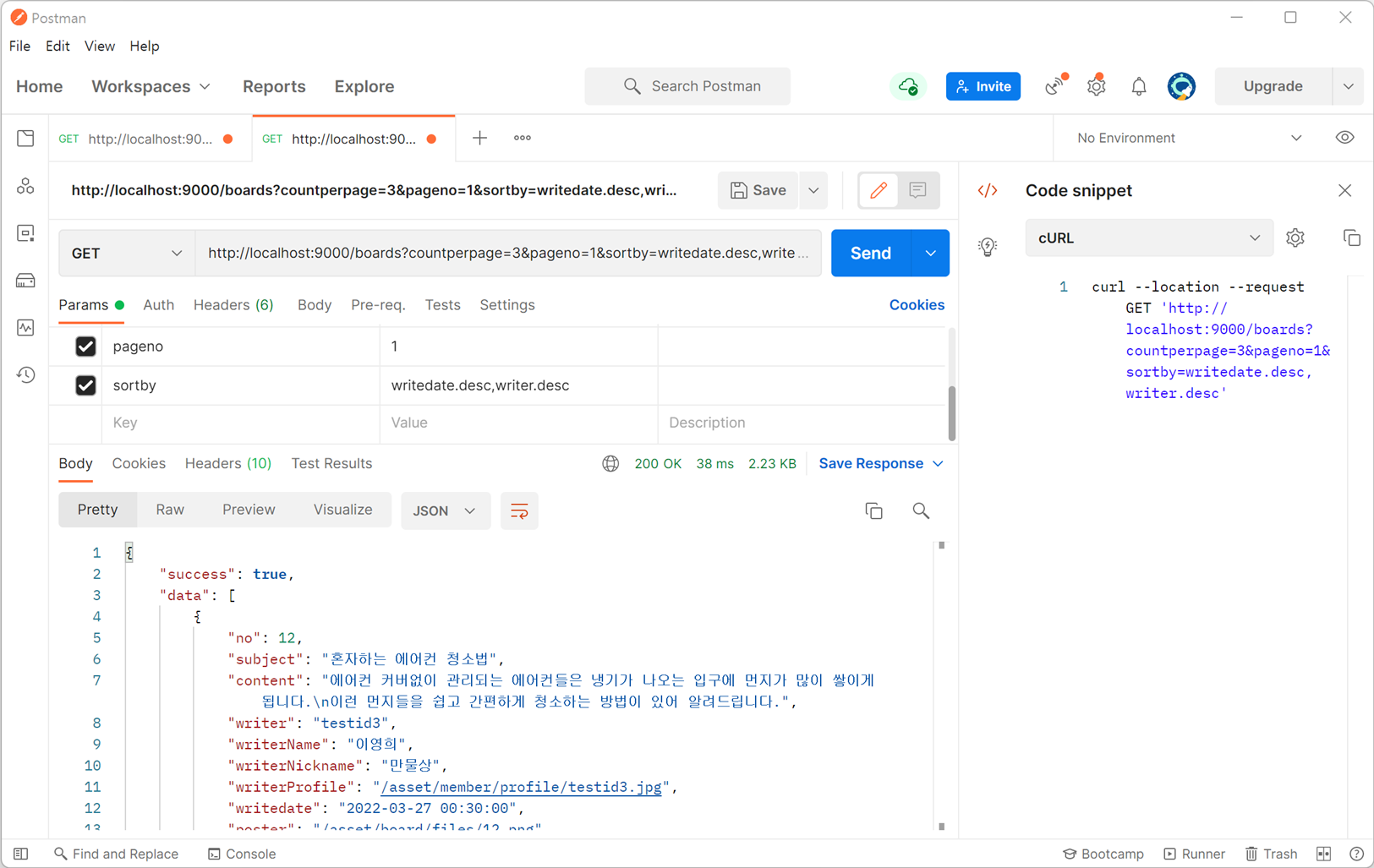Uncheck the sortby parameter
Viewport: 1374px width, 868px height.
(85, 385)
